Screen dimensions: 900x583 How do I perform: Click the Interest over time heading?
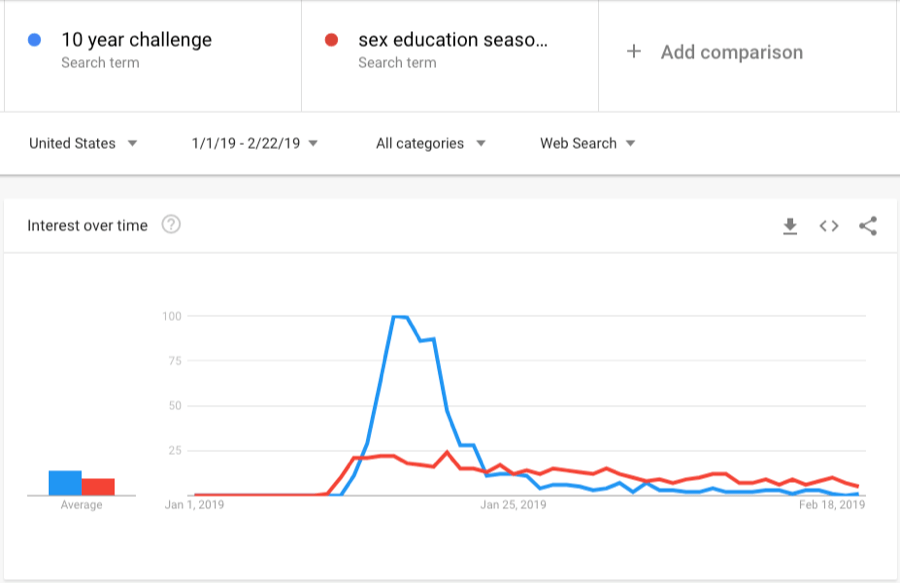[x=87, y=226]
